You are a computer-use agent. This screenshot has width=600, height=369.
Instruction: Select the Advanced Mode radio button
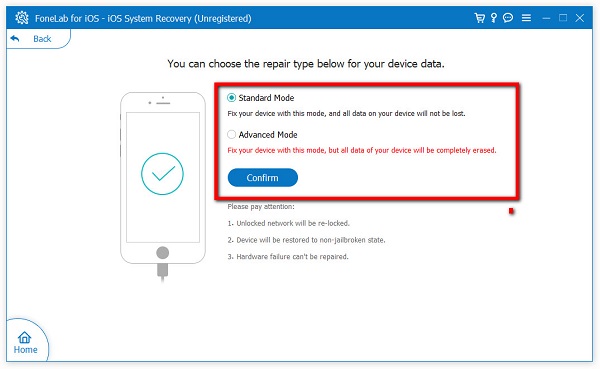pos(231,134)
